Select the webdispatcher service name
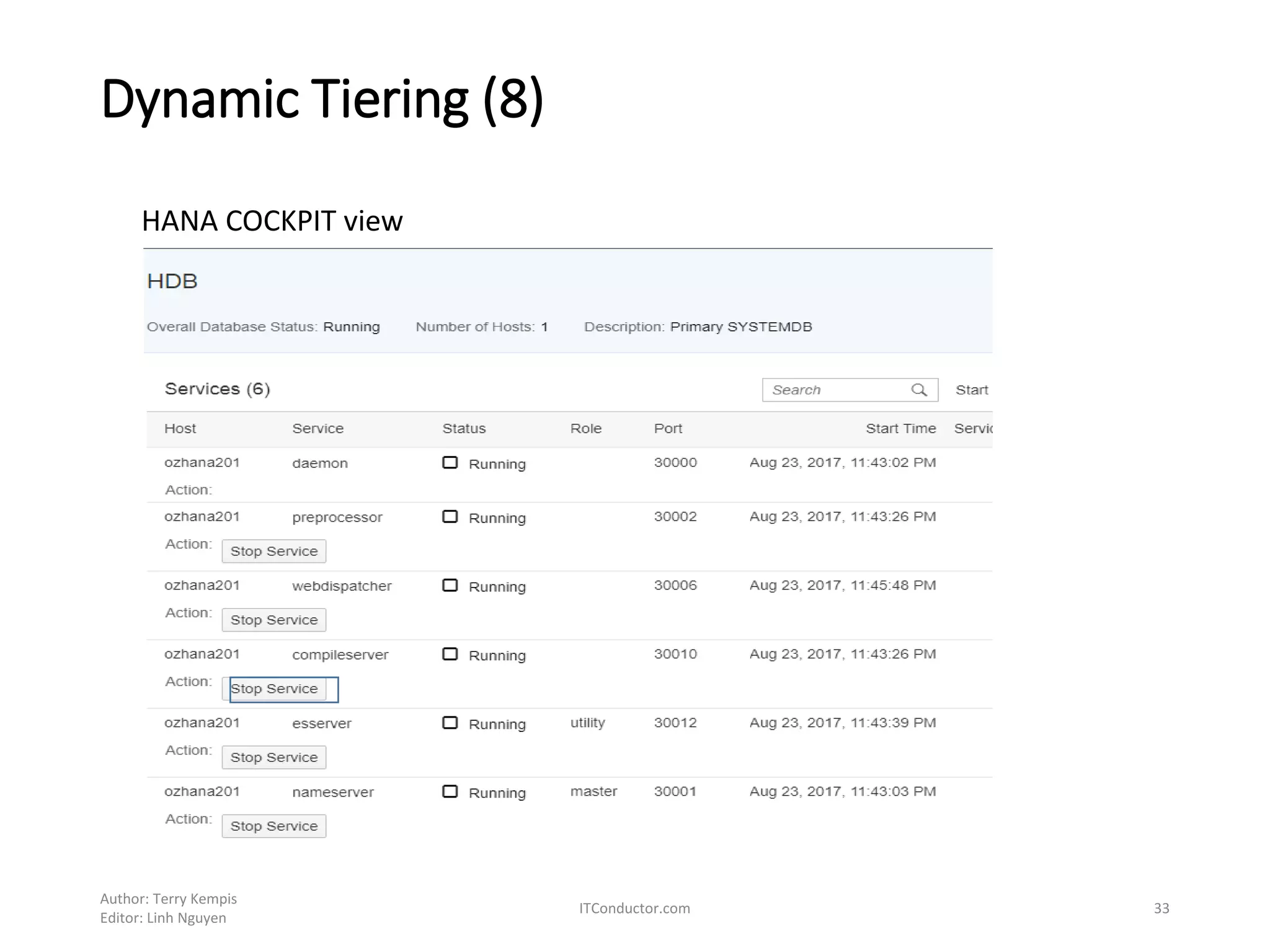Image resolution: width=1270 pixels, height=952 pixels. click(x=342, y=586)
